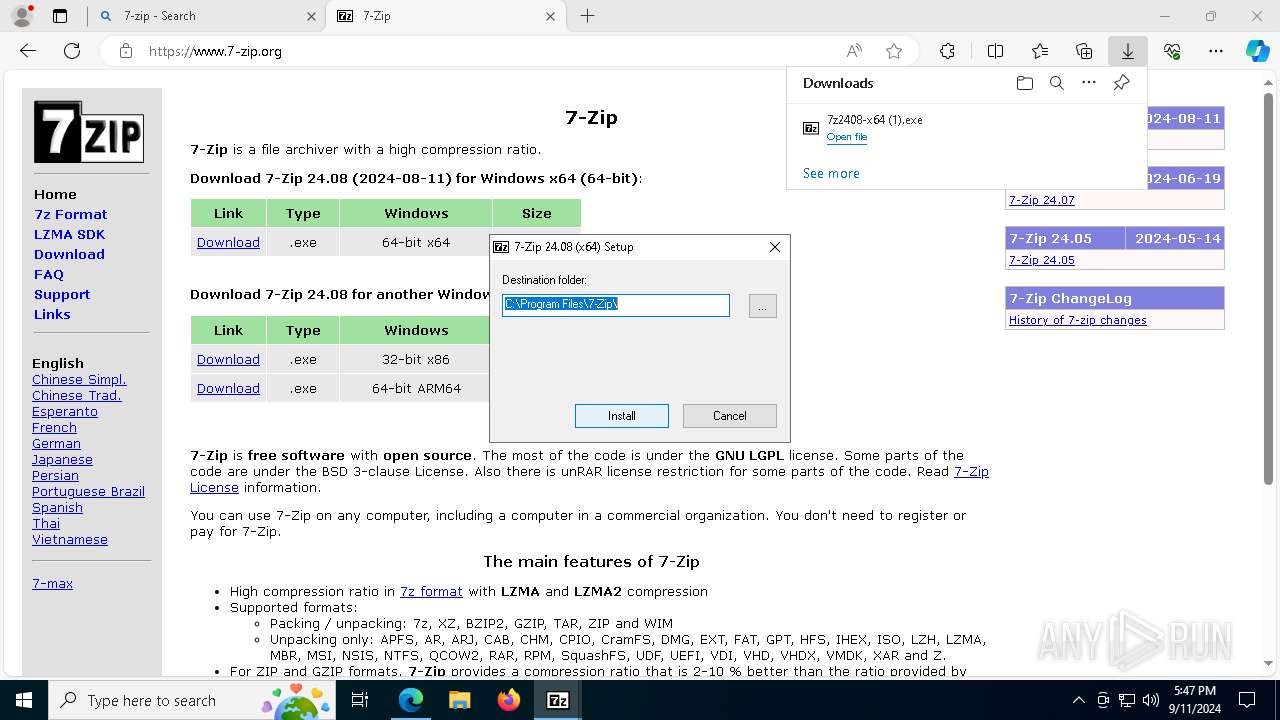Image resolution: width=1280 pixels, height=720 pixels.
Task: Switch language to Vietnamese
Action: pyautogui.click(x=70, y=539)
